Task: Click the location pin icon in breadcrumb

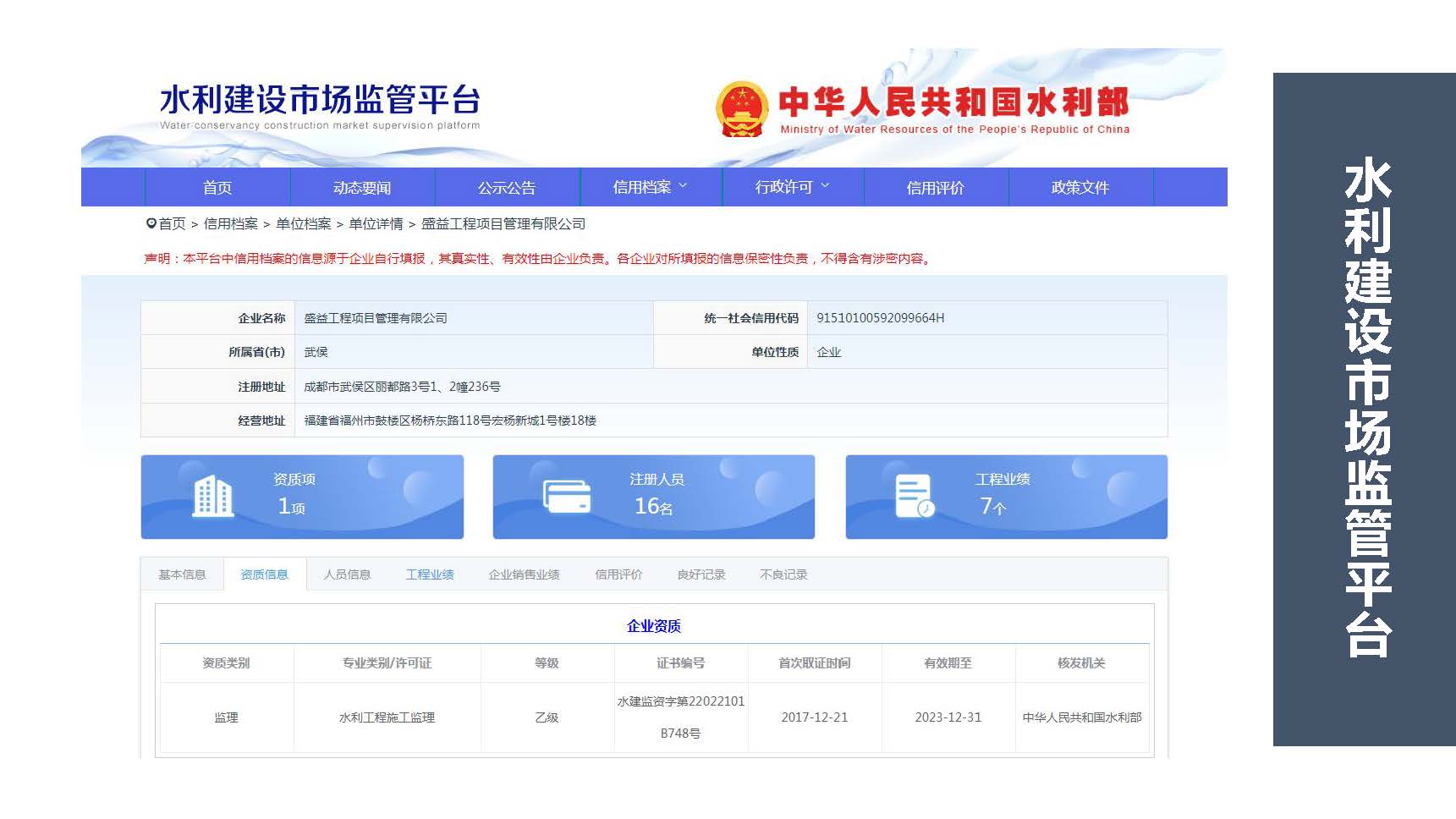Action: pyautogui.click(x=151, y=223)
